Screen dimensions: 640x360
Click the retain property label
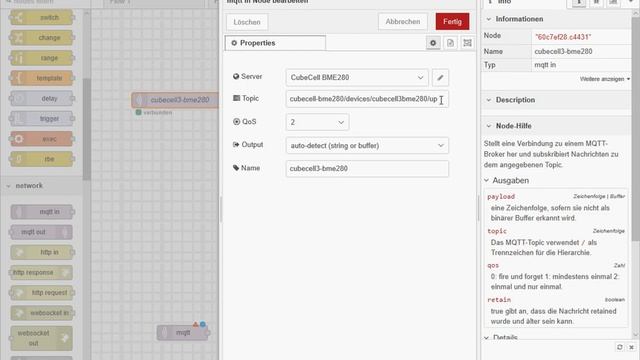pyautogui.click(x=499, y=300)
